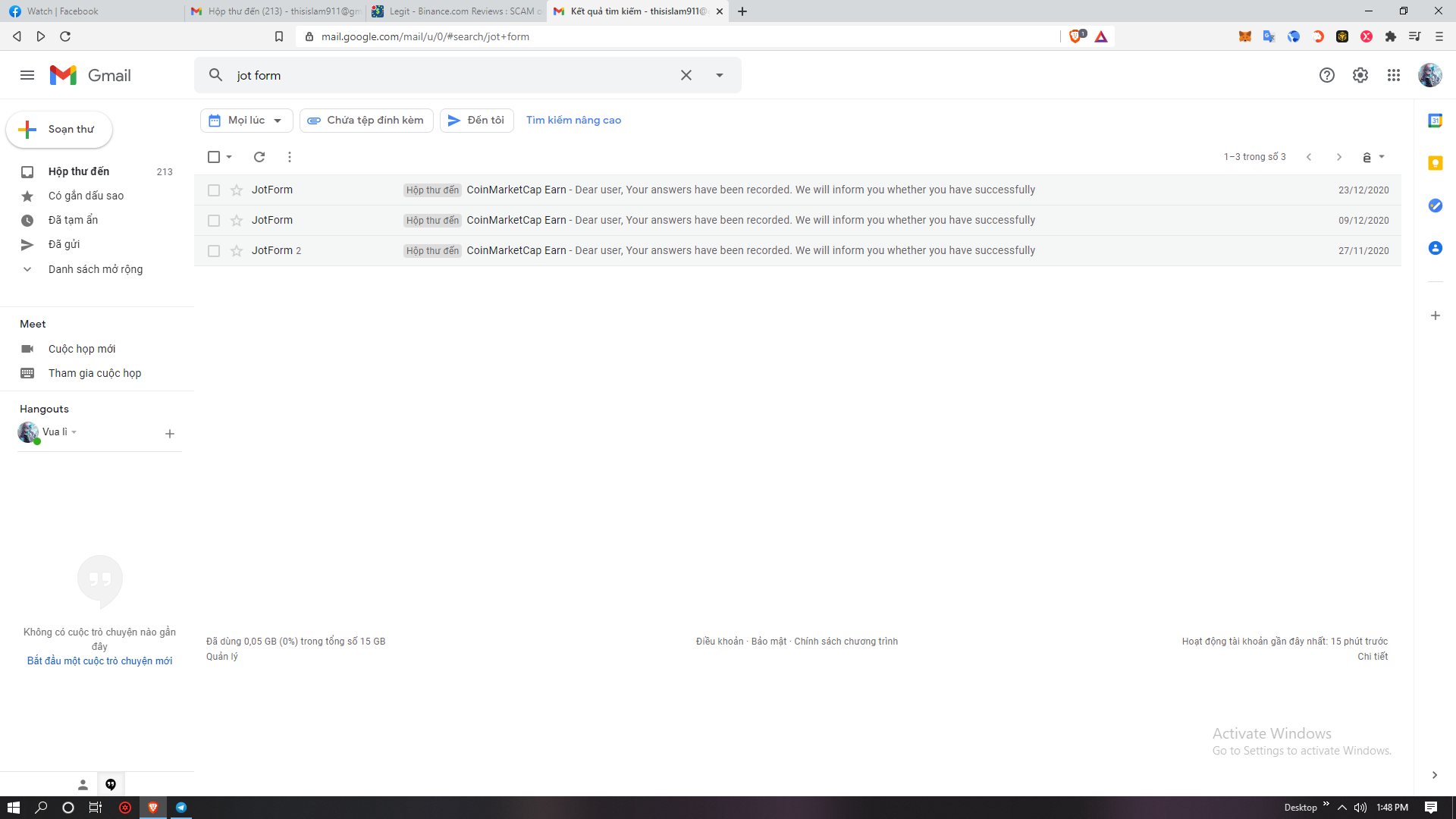
Task: Click the Gmail settings gear icon
Action: click(x=1360, y=75)
